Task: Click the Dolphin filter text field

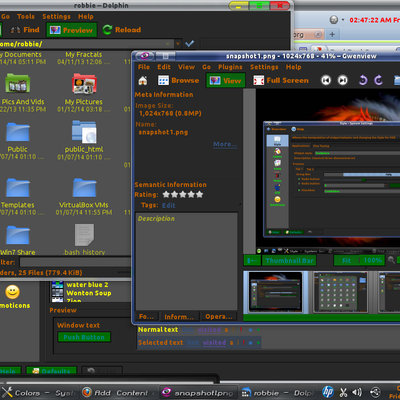Action: point(75,262)
